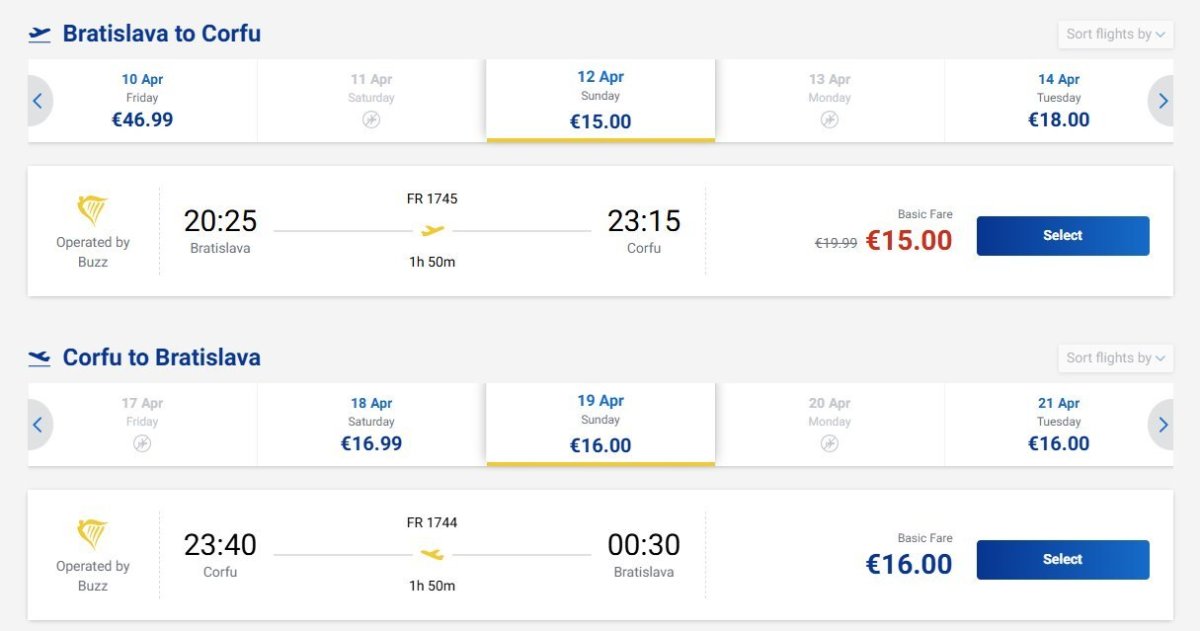This screenshot has height=631, width=1200.
Task: Click previous dates arrow for outbound flight
Action: [38, 100]
